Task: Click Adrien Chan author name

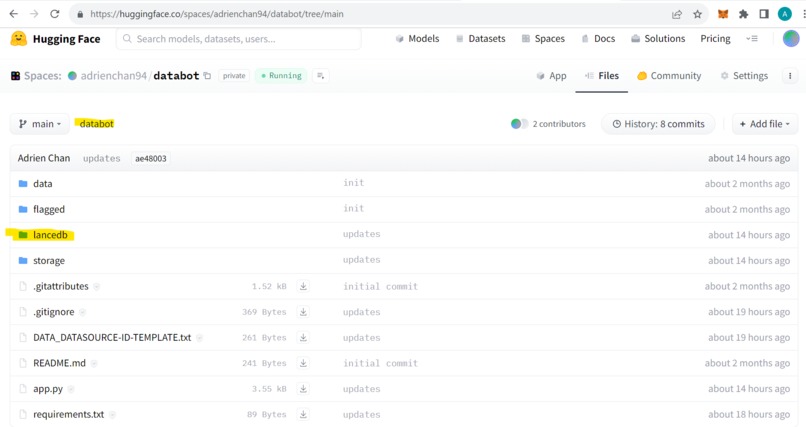Action: pos(44,158)
